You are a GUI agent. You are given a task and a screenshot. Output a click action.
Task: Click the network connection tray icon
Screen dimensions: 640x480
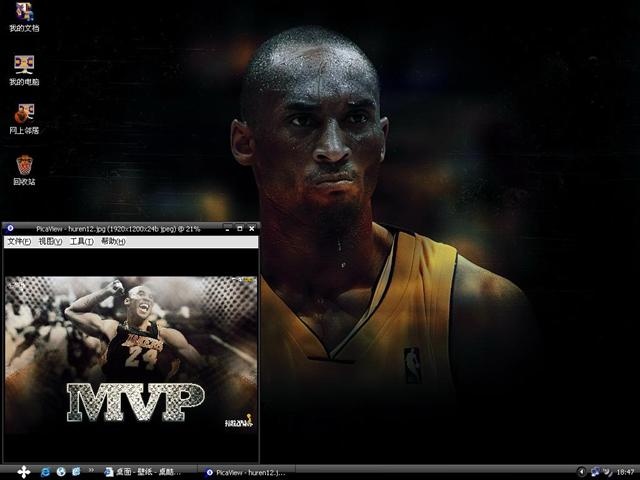click(x=595, y=472)
